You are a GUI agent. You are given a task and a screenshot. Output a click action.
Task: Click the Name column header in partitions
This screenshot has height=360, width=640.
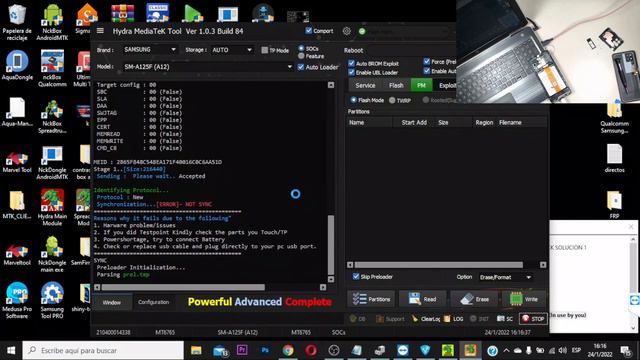click(369, 122)
